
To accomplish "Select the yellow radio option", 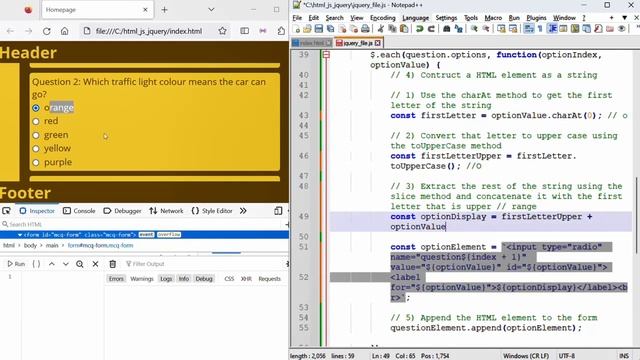I will (36, 149).
